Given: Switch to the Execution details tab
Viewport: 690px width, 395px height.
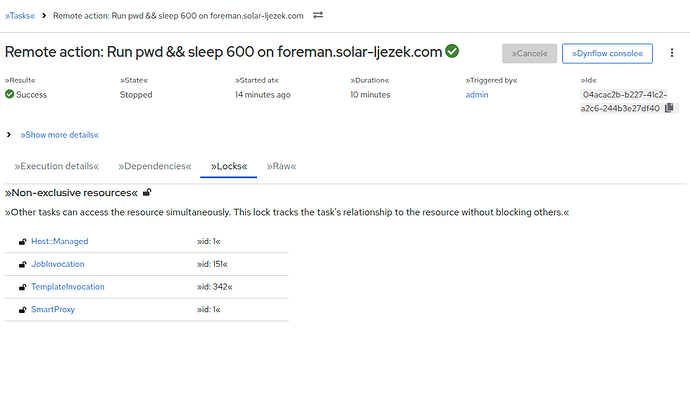Looking at the screenshot, I should coord(57,166).
